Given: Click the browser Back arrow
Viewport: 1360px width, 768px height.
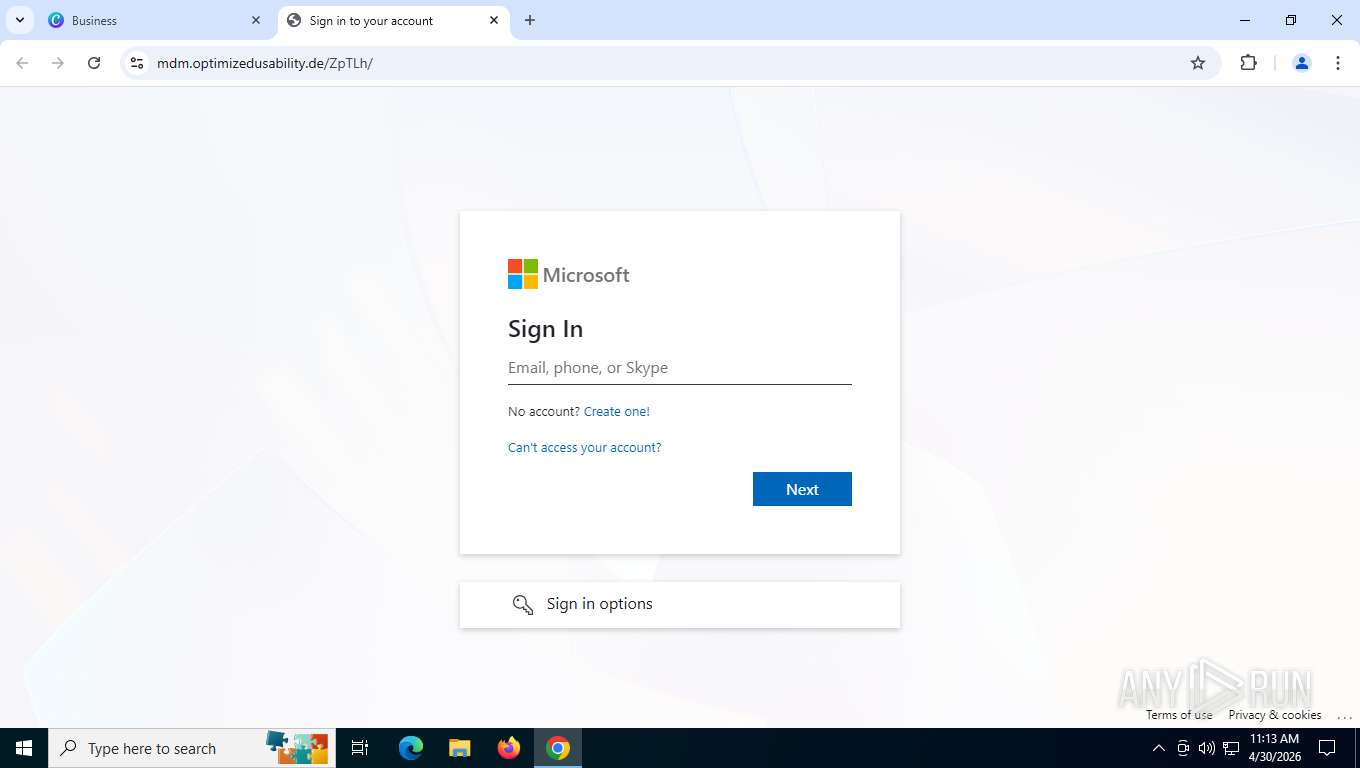Looking at the screenshot, I should (x=22, y=63).
